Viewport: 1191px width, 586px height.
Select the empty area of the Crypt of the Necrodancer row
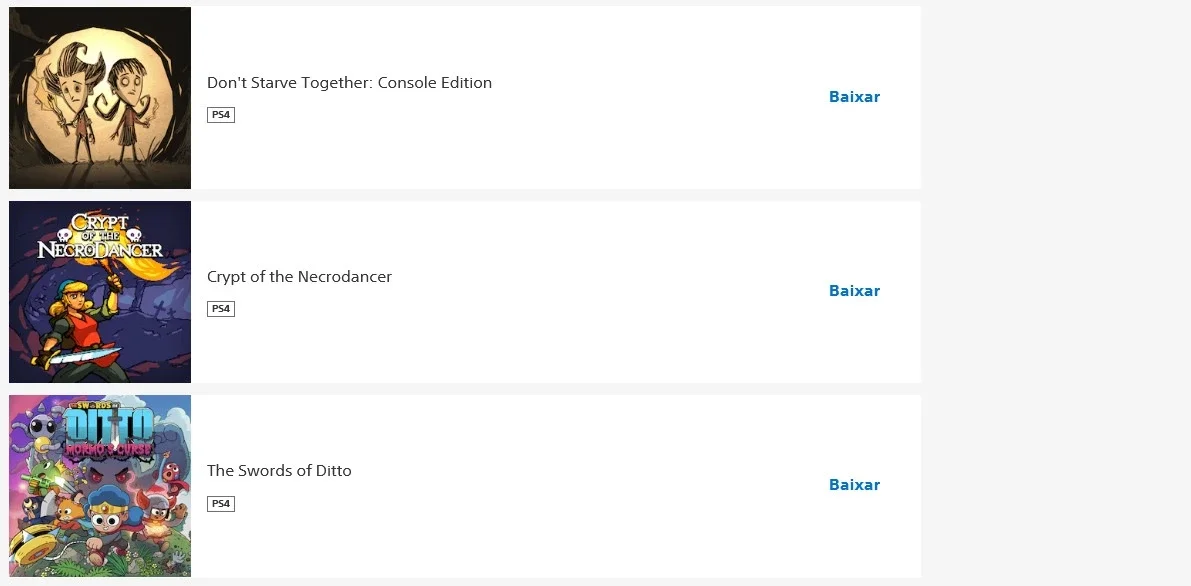pyautogui.click(x=653, y=292)
